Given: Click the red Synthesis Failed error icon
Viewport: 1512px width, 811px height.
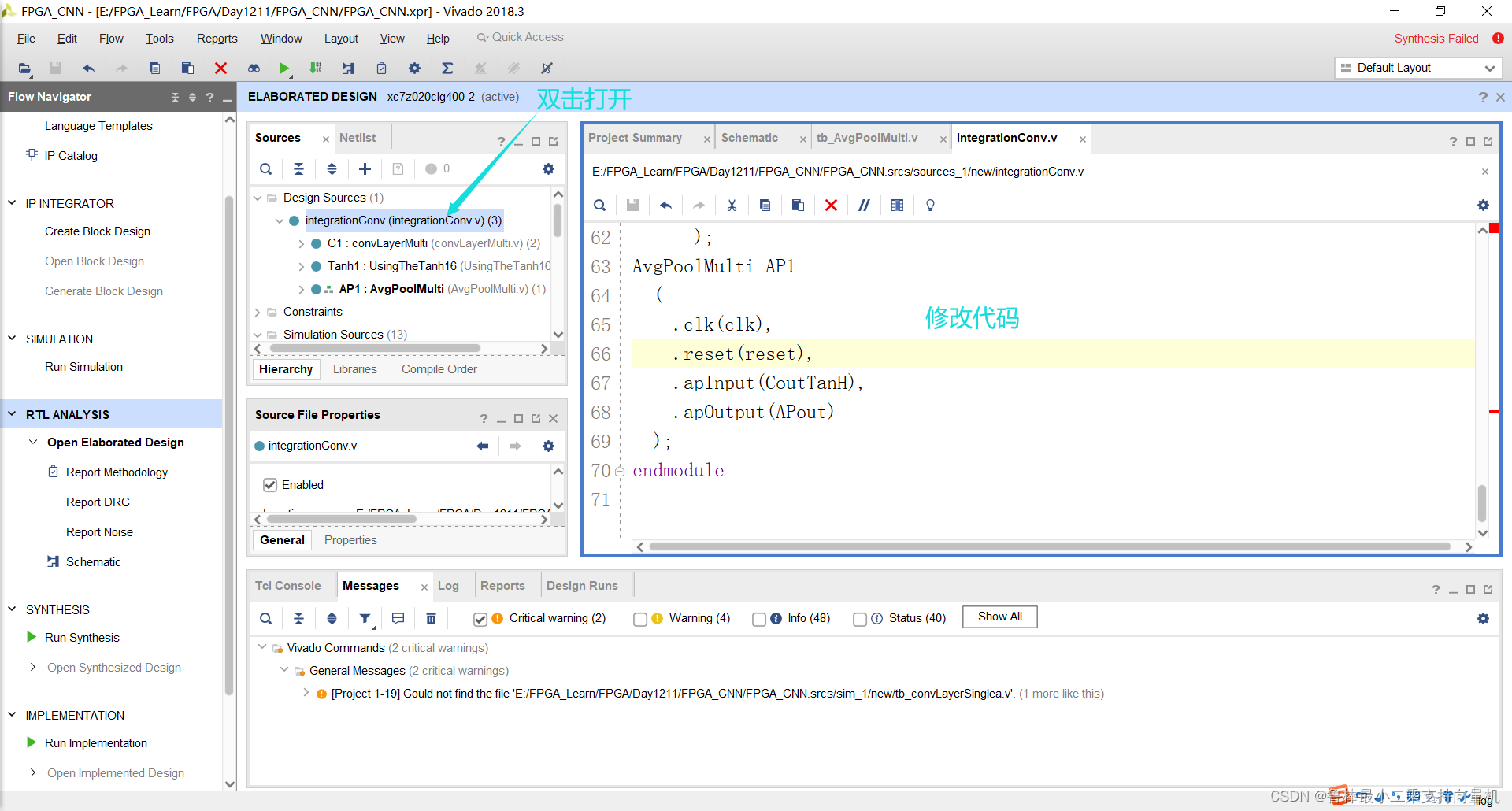Looking at the screenshot, I should click(1498, 38).
